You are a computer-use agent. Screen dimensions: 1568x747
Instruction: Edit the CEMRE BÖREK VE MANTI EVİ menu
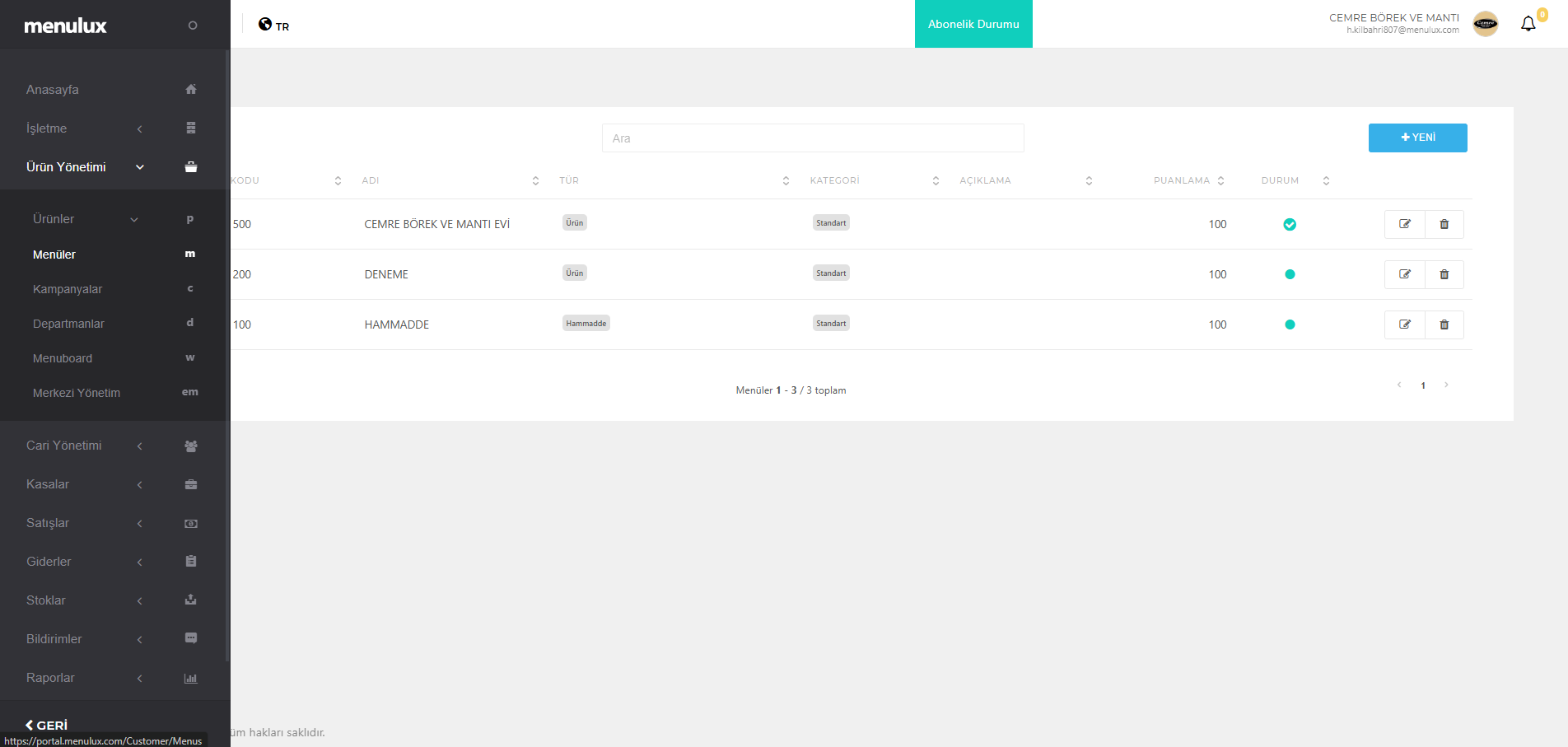tap(1405, 224)
